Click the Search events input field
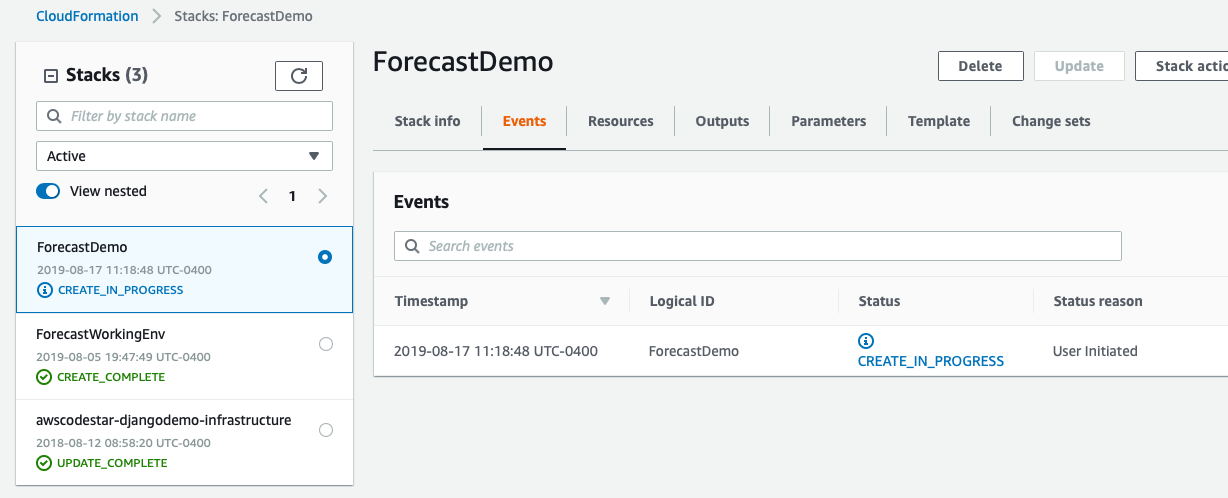The height and width of the screenshot is (498, 1228). [x=758, y=246]
